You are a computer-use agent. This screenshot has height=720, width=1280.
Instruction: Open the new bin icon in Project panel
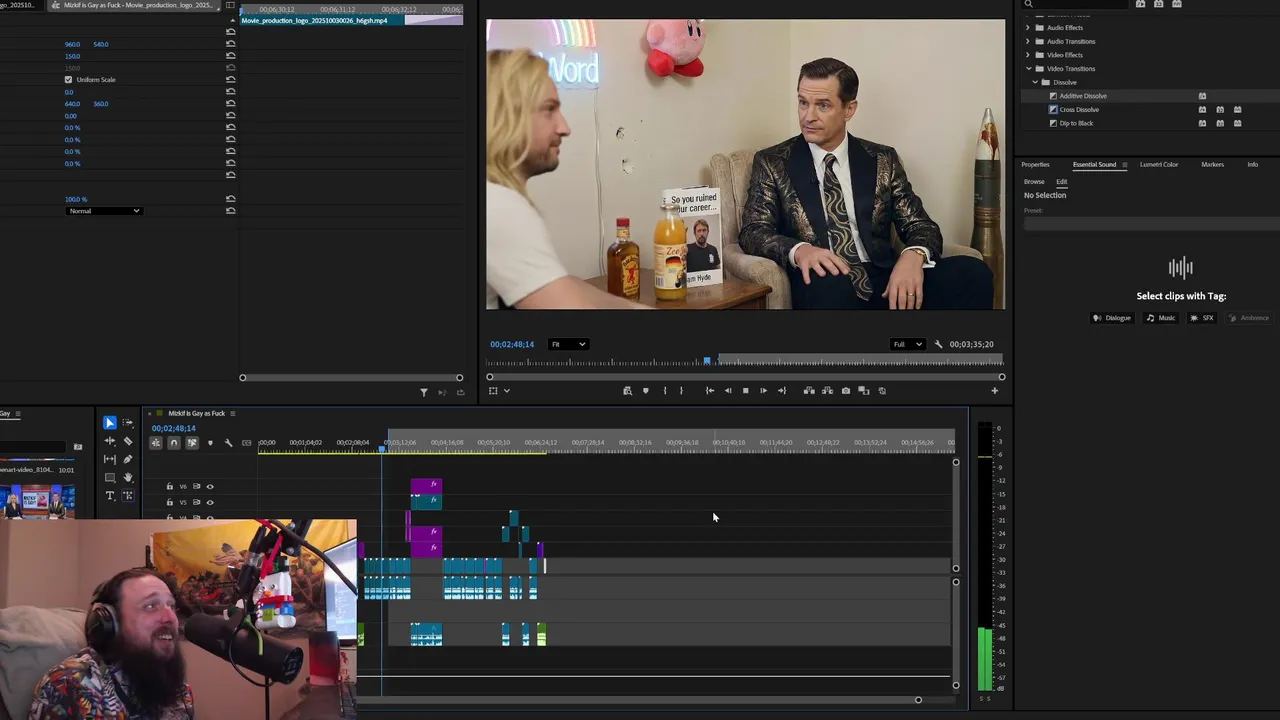pyautogui.click(x=78, y=447)
